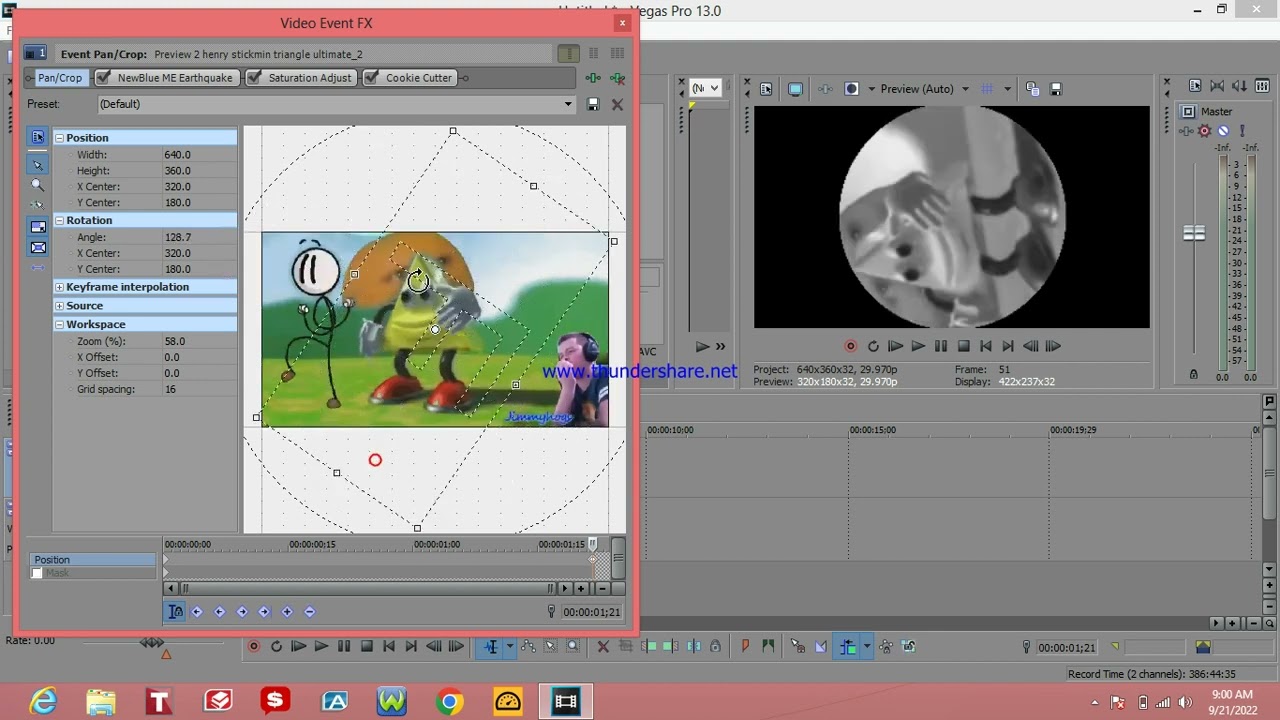
Task: Click Record button under video preview
Action: [851, 346]
